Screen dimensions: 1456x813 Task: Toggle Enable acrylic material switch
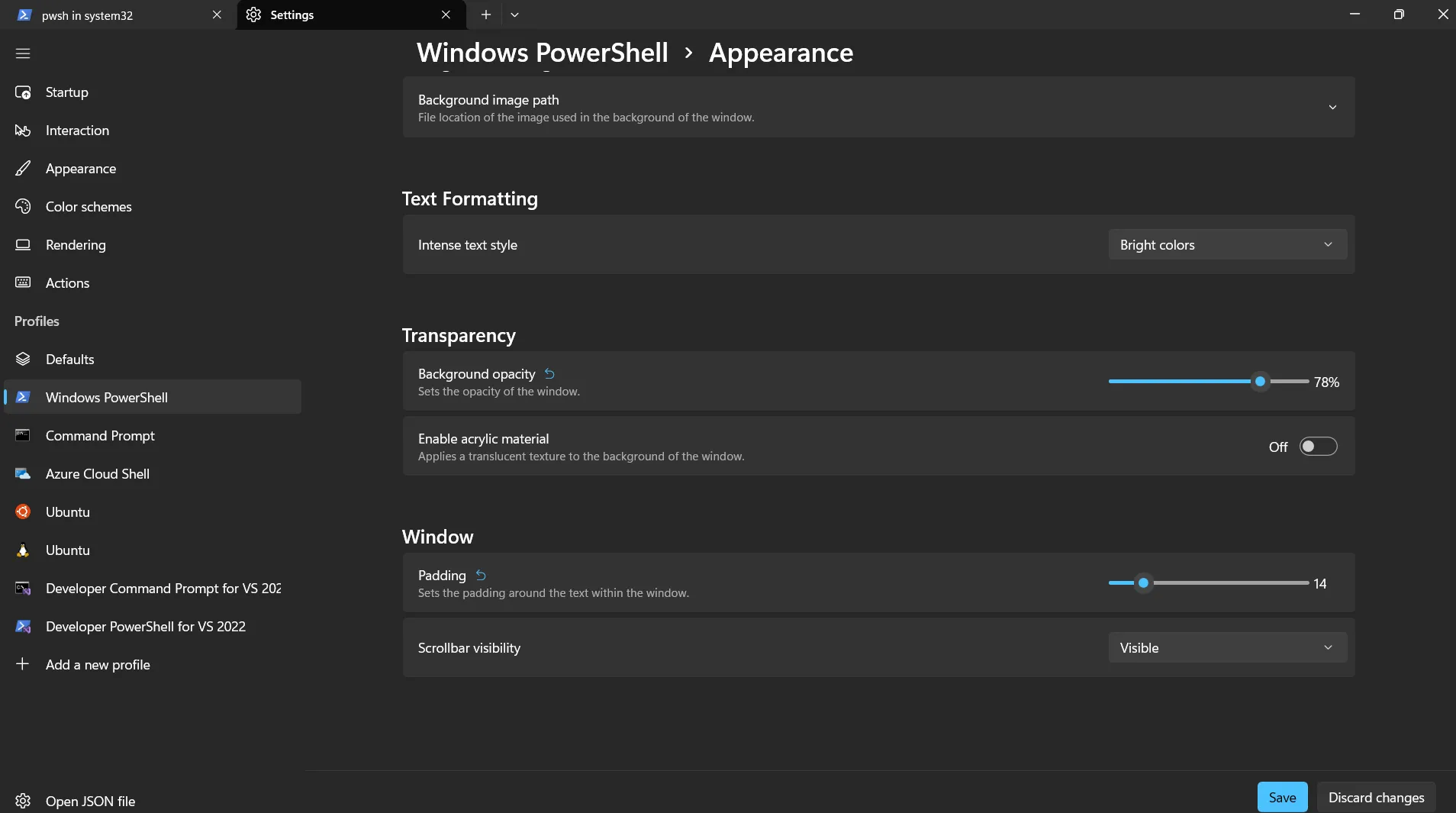click(x=1318, y=447)
